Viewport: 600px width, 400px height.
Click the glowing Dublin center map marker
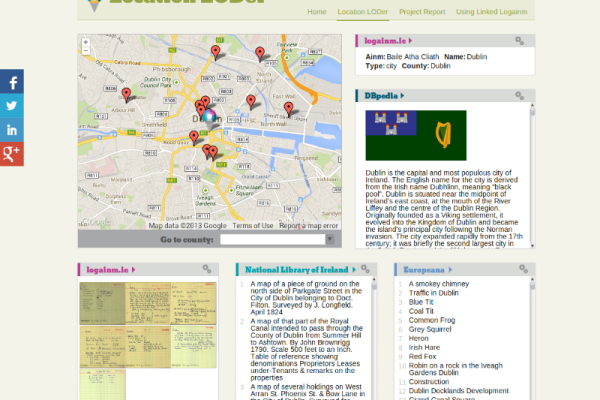point(209,117)
